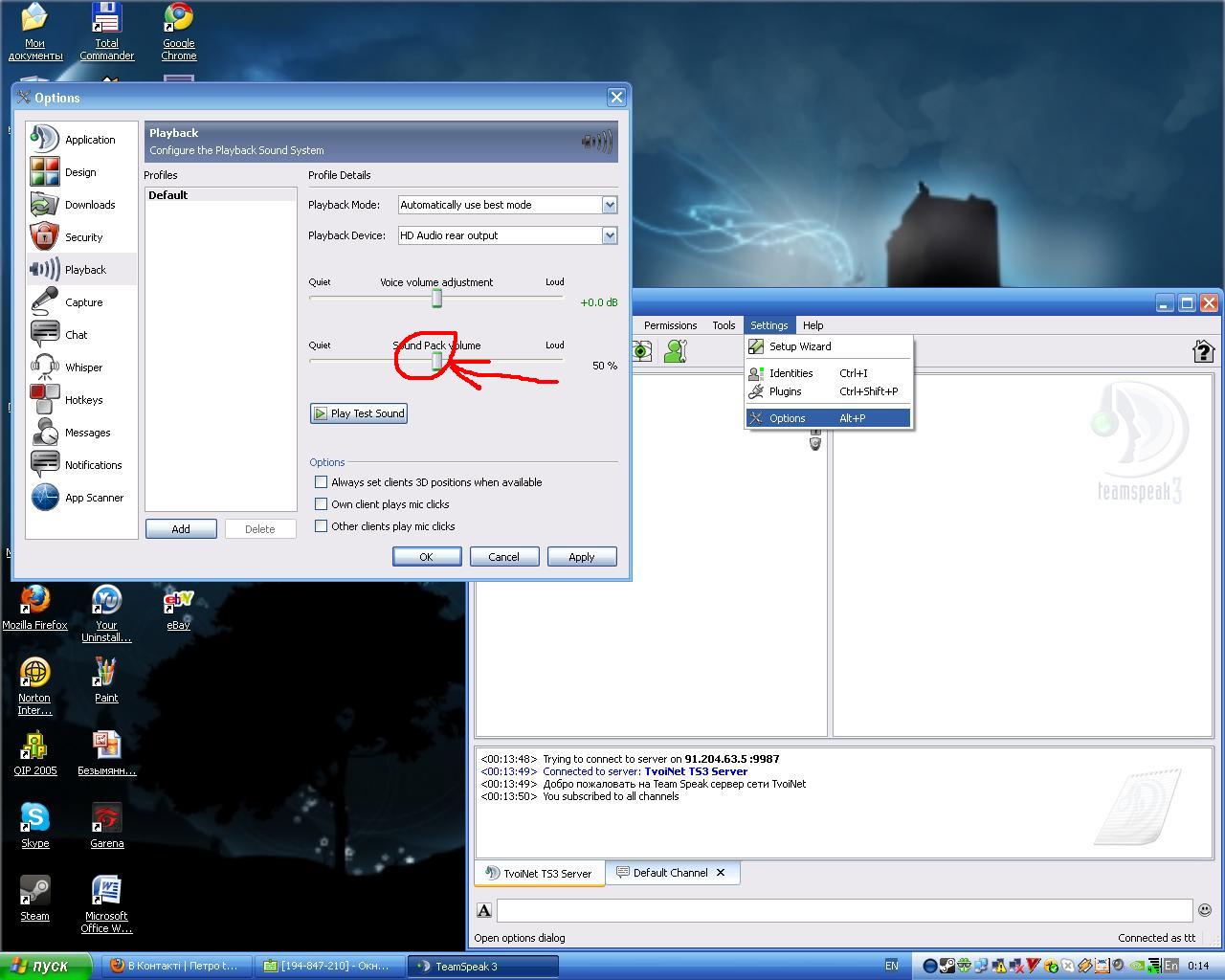Click the TeamSpeak chat message input field
The width and height of the screenshot is (1225, 980).
[x=844, y=910]
